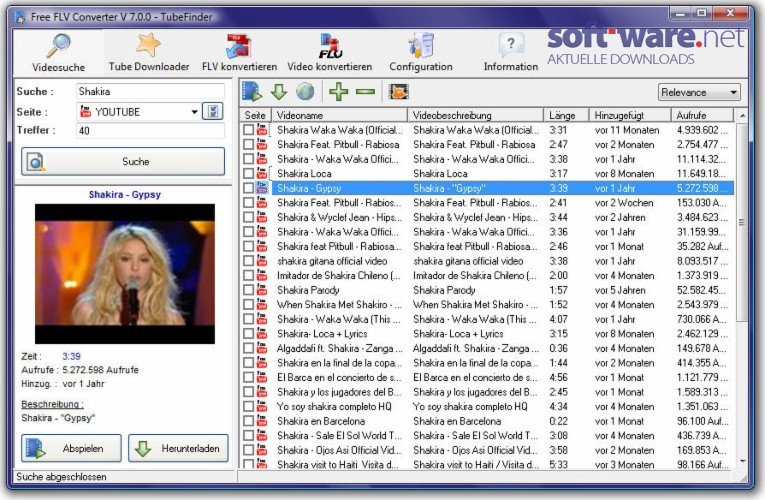Tick checkbox for shakira gitana official video

click(x=248, y=261)
